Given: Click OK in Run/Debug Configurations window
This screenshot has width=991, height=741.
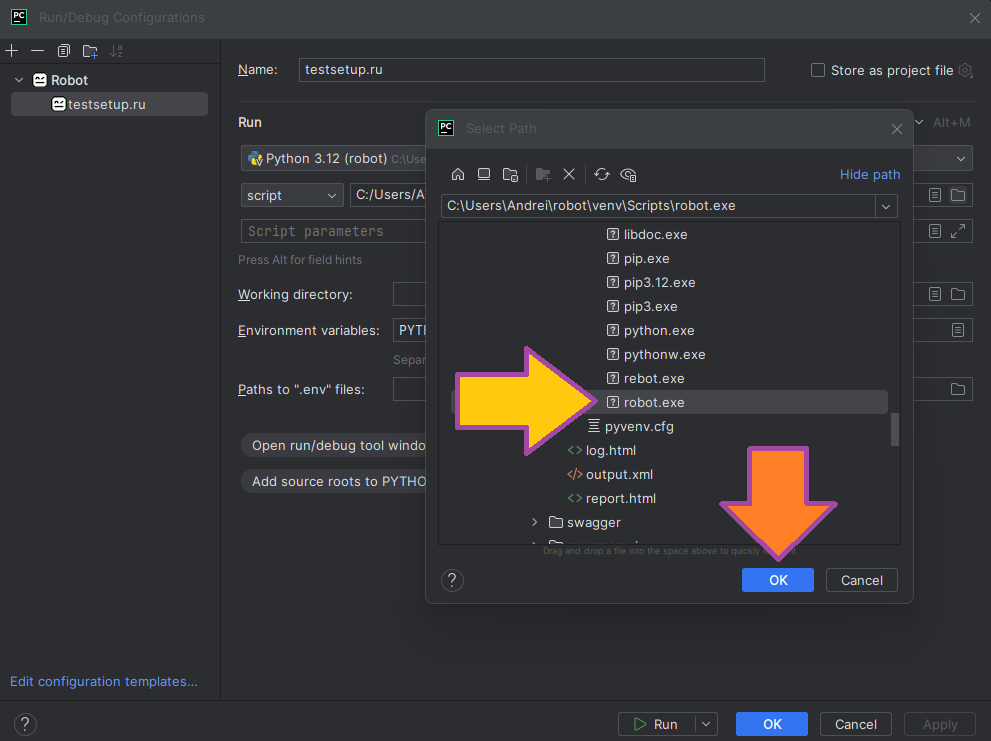Looking at the screenshot, I should (772, 725).
